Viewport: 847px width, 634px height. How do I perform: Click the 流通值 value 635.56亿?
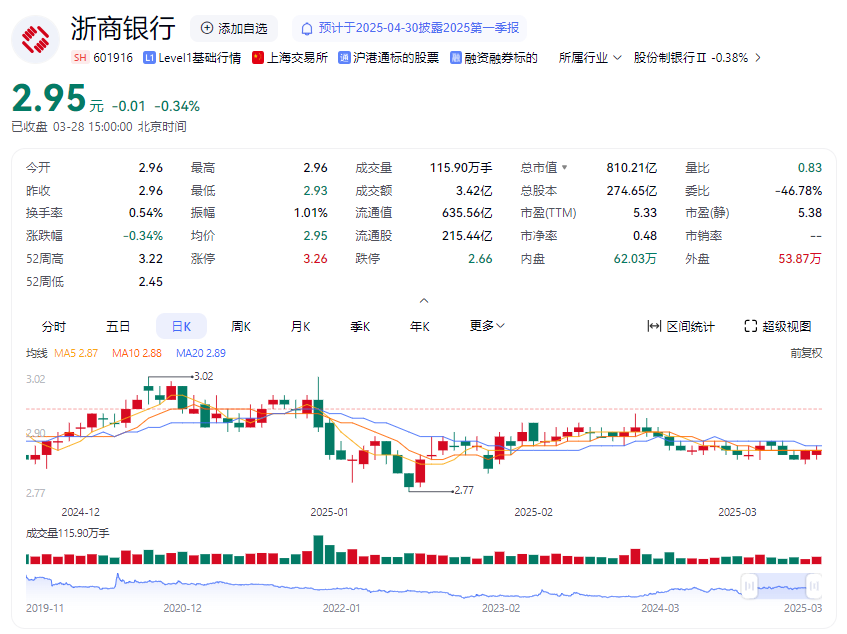point(467,213)
